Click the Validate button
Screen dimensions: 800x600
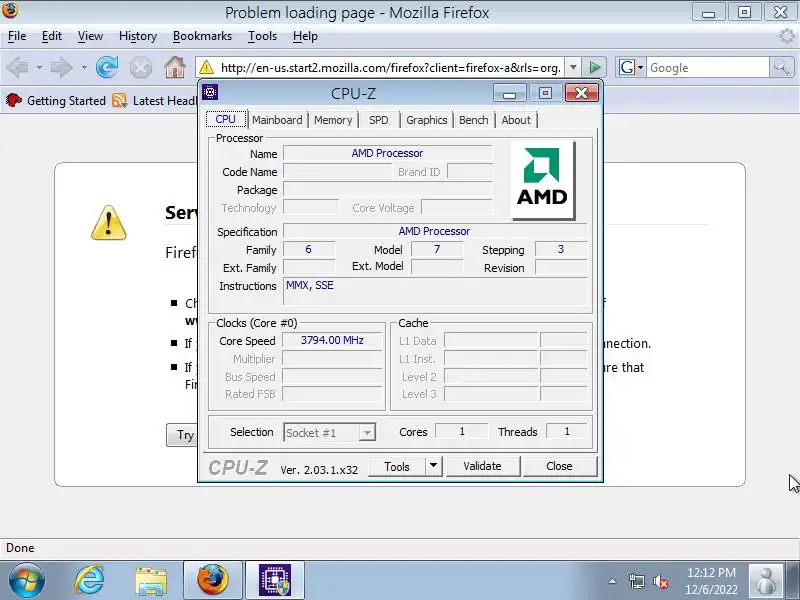pos(482,466)
